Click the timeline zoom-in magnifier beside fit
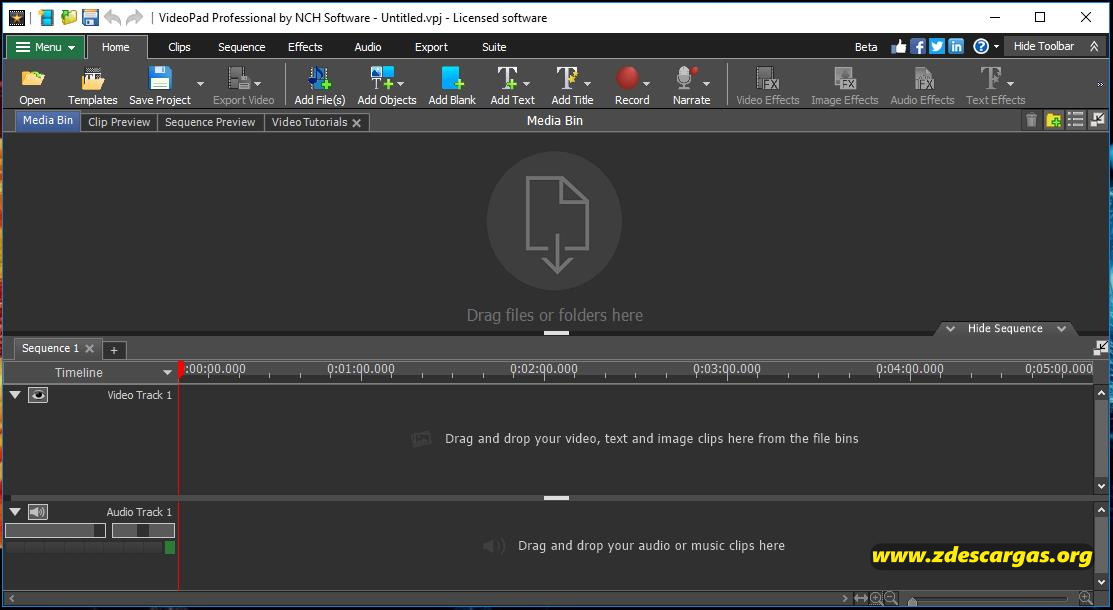Screen dimensions: 1113x610 876,599
